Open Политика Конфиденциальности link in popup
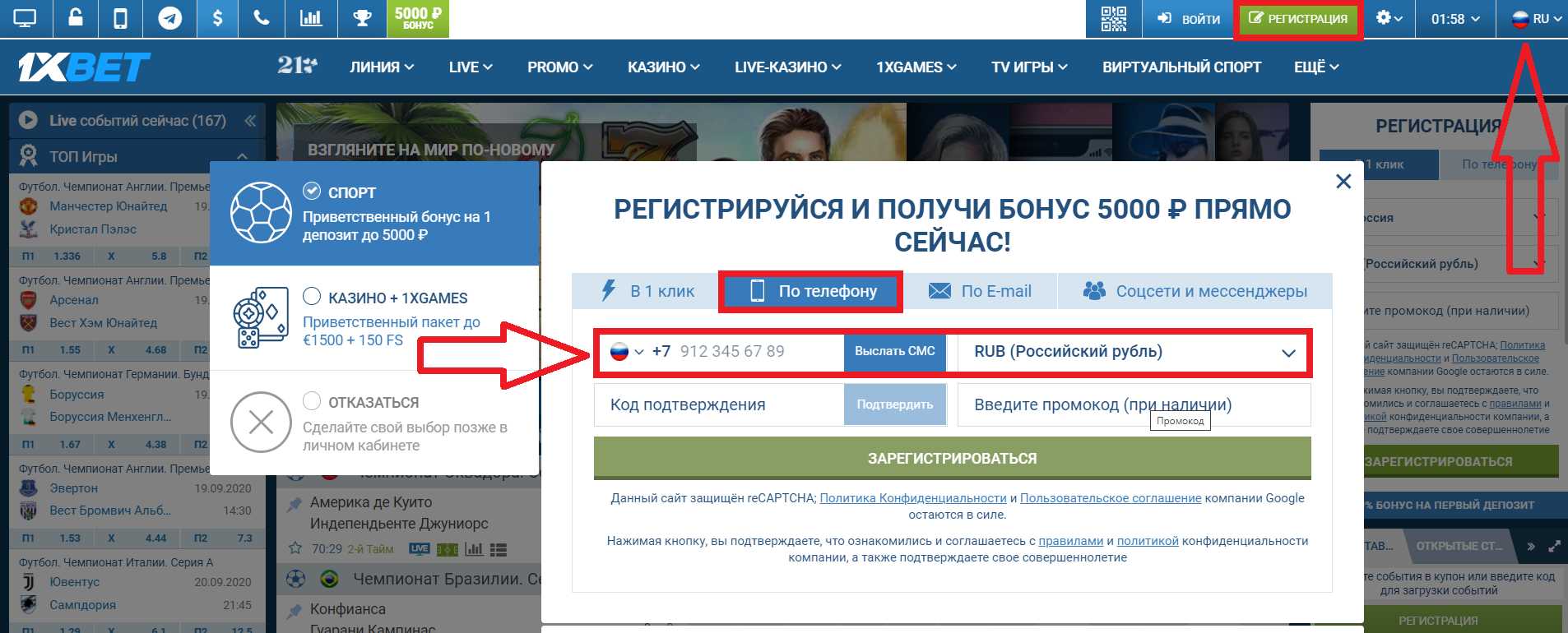Viewport: 1568px width, 633px height. [x=913, y=498]
